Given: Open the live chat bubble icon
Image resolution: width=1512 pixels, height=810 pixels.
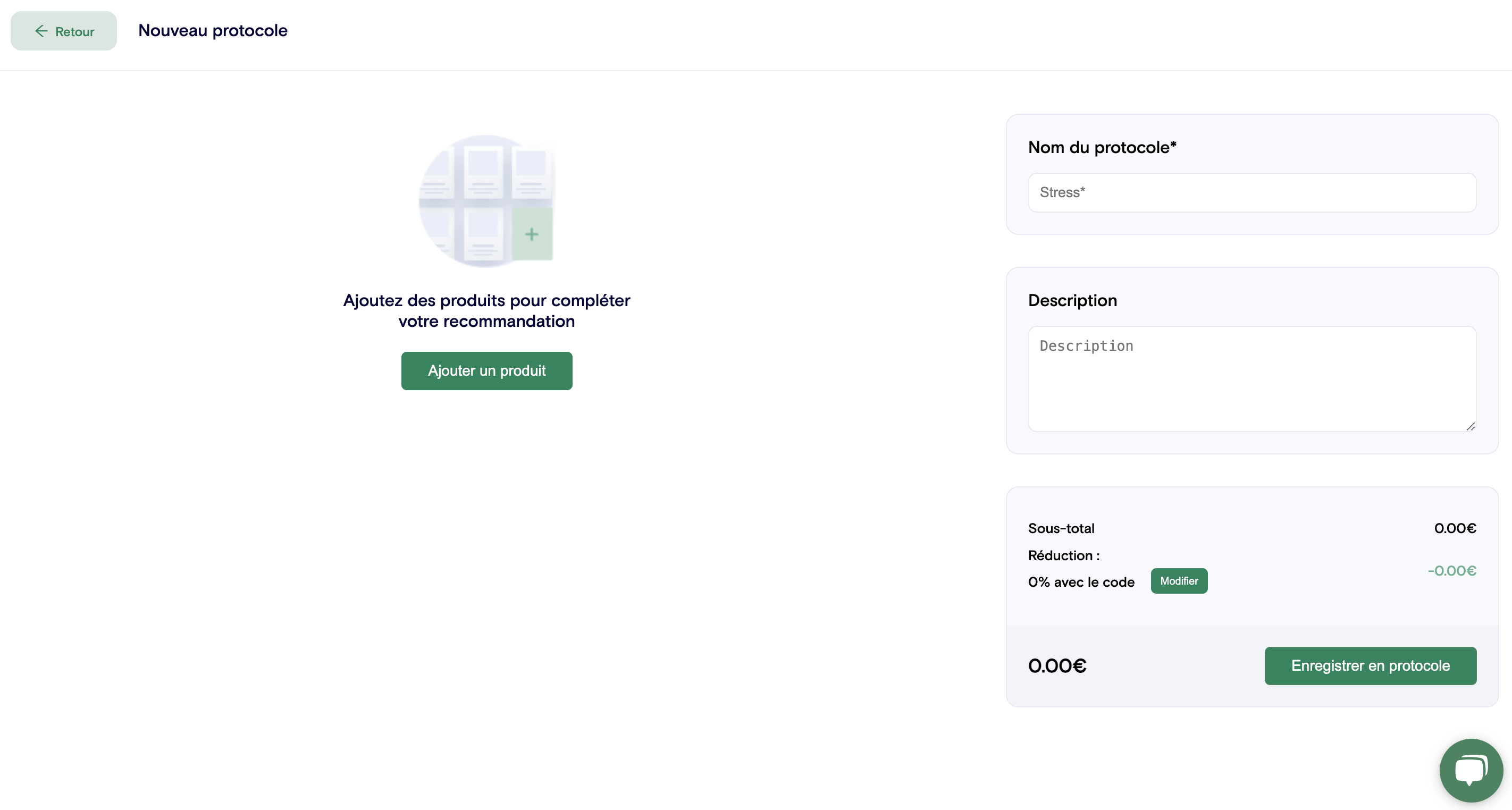Looking at the screenshot, I should (1471, 770).
